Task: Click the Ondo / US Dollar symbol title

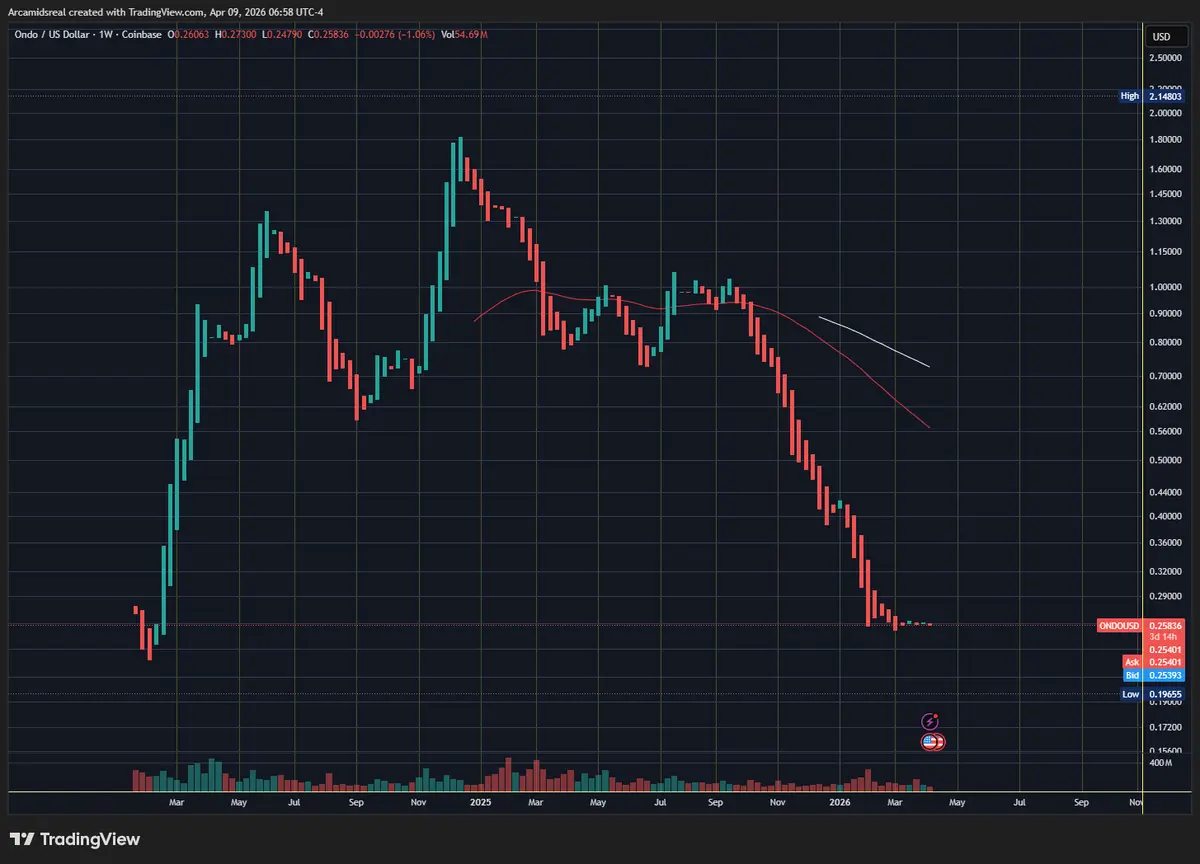Action: point(51,34)
